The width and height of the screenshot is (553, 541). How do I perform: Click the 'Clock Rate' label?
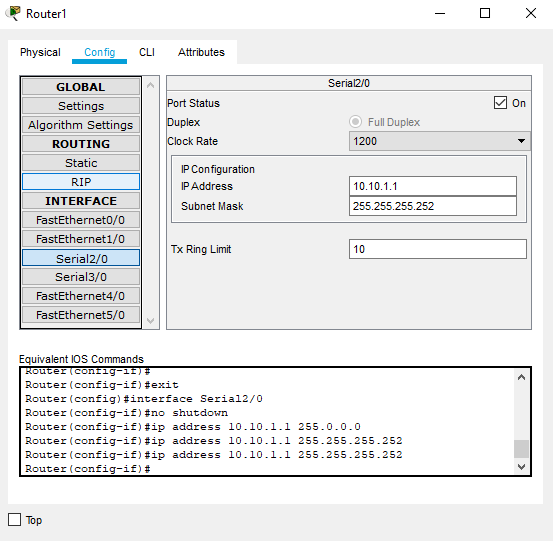coord(193,141)
